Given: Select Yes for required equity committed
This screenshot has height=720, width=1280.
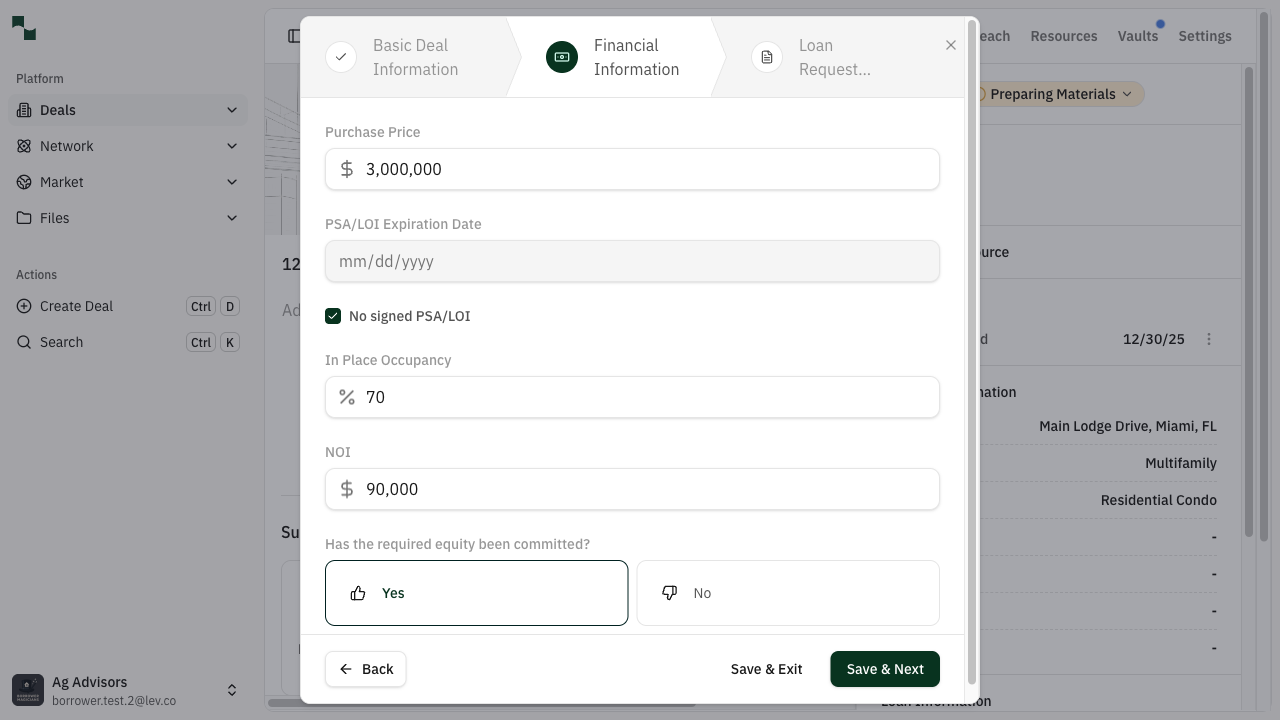Looking at the screenshot, I should point(476,593).
